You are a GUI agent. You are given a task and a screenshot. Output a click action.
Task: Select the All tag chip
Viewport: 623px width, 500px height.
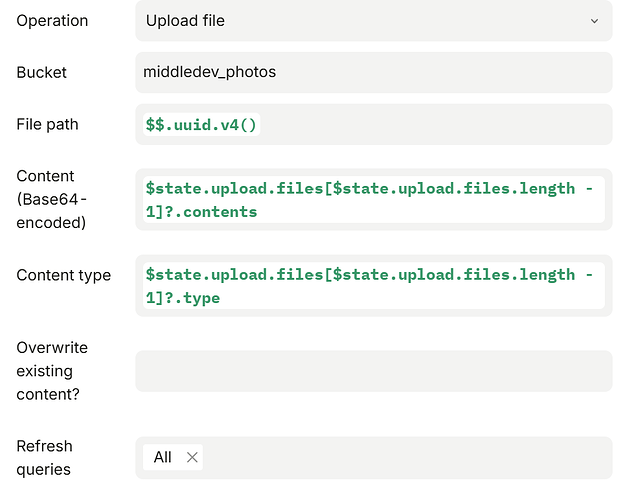(162, 457)
